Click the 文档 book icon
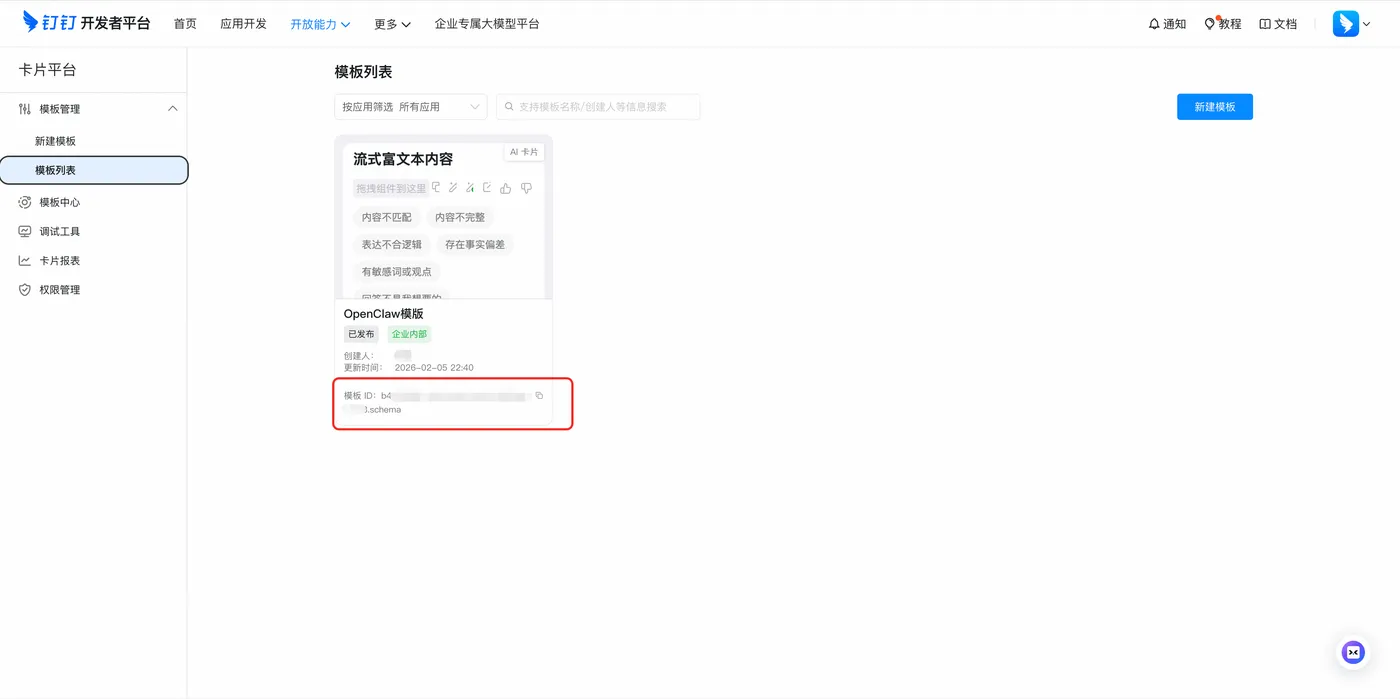1400x699 pixels. pyautogui.click(x=1265, y=24)
